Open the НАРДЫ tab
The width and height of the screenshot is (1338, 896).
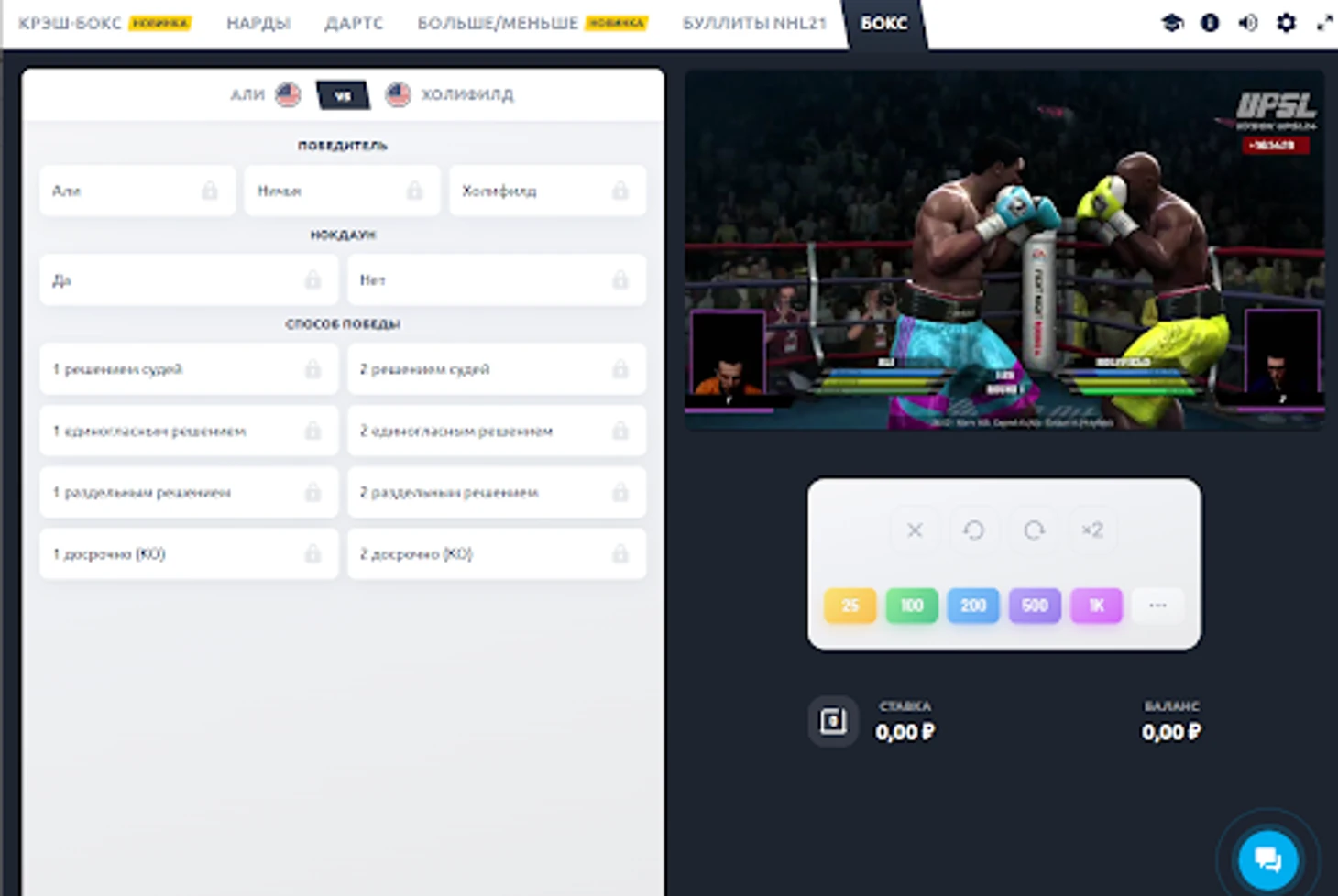pos(258,23)
